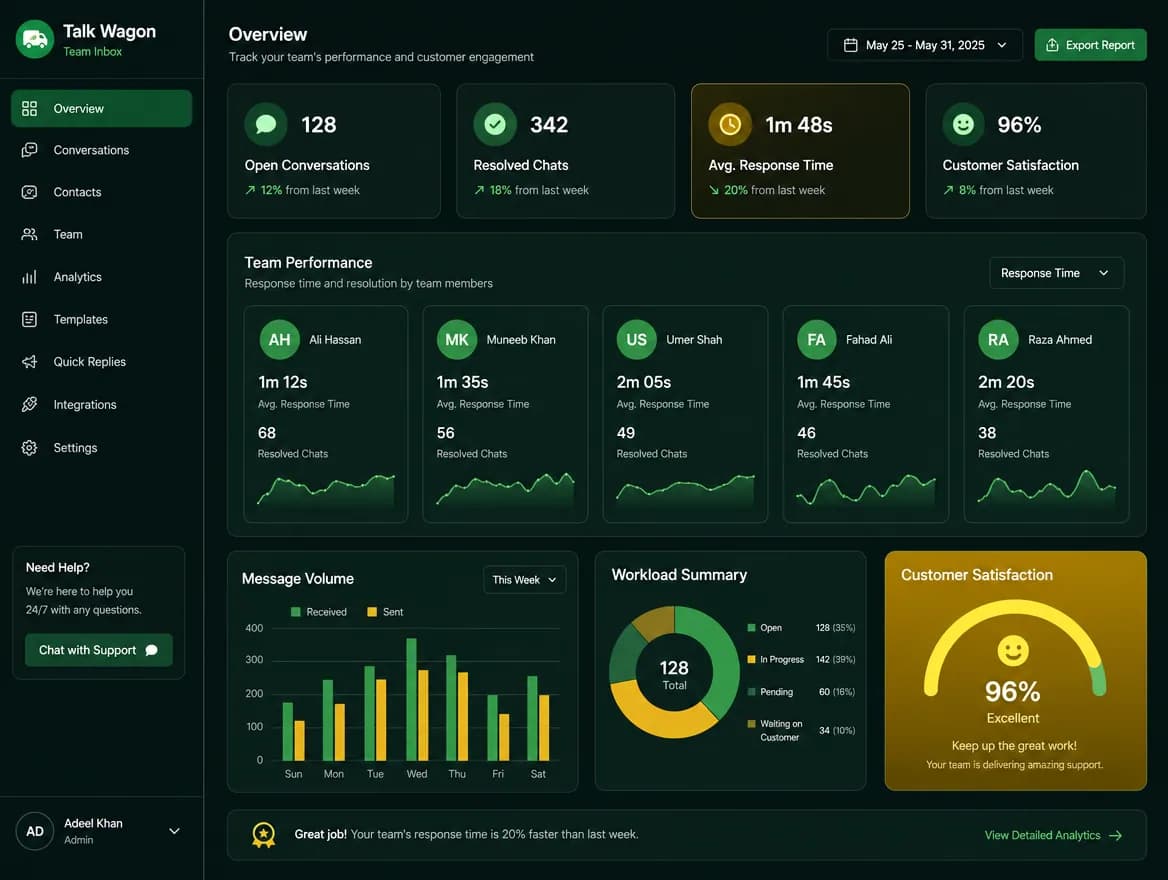Open the May 25 - May 31 date dropdown
Viewport: 1168px width, 880px height.
(924, 45)
